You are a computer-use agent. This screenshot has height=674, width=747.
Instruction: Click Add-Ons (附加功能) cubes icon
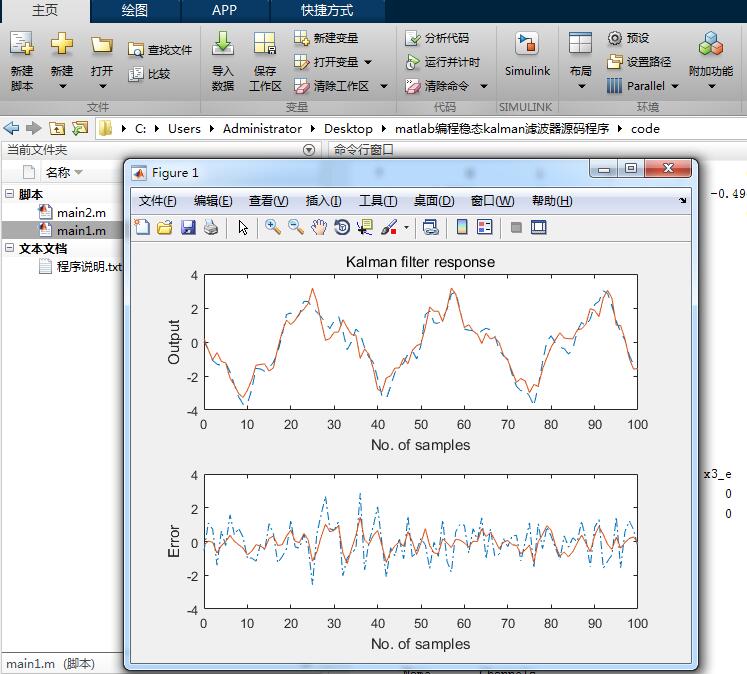[711, 44]
